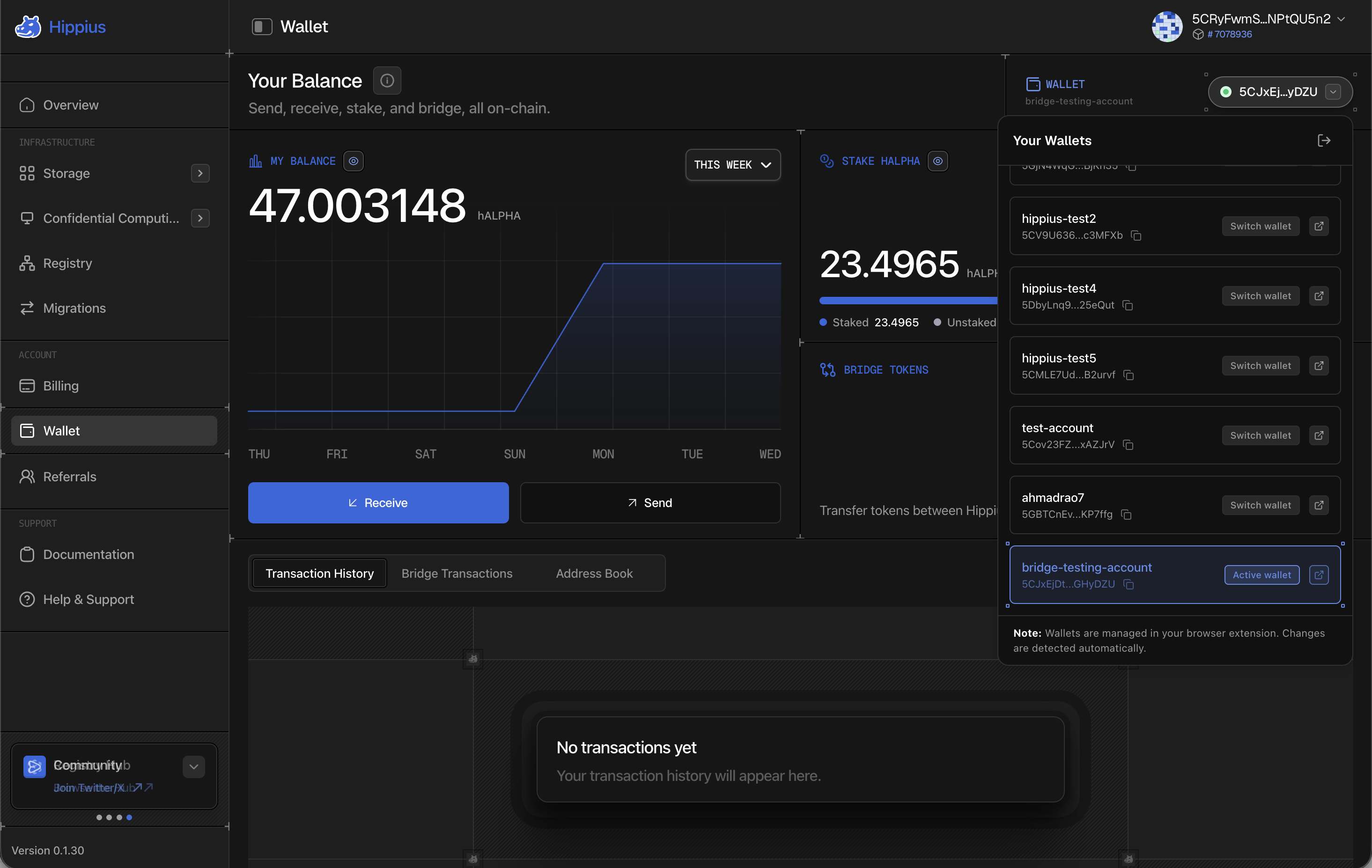Open hippius-test5 external link icon
1372x868 pixels.
click(1319, 366)
